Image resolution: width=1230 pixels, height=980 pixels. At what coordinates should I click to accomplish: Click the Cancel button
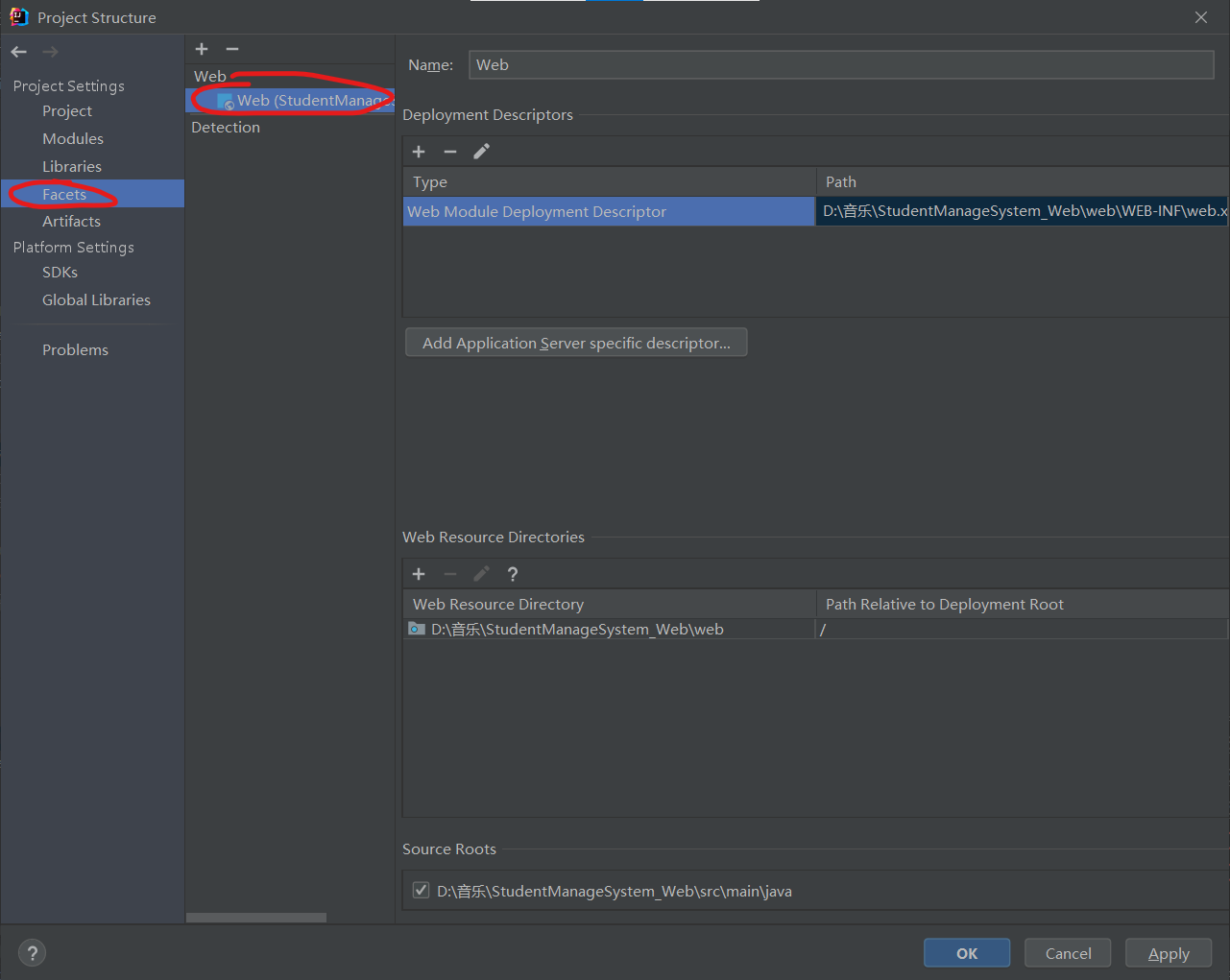click(1068, 953)
